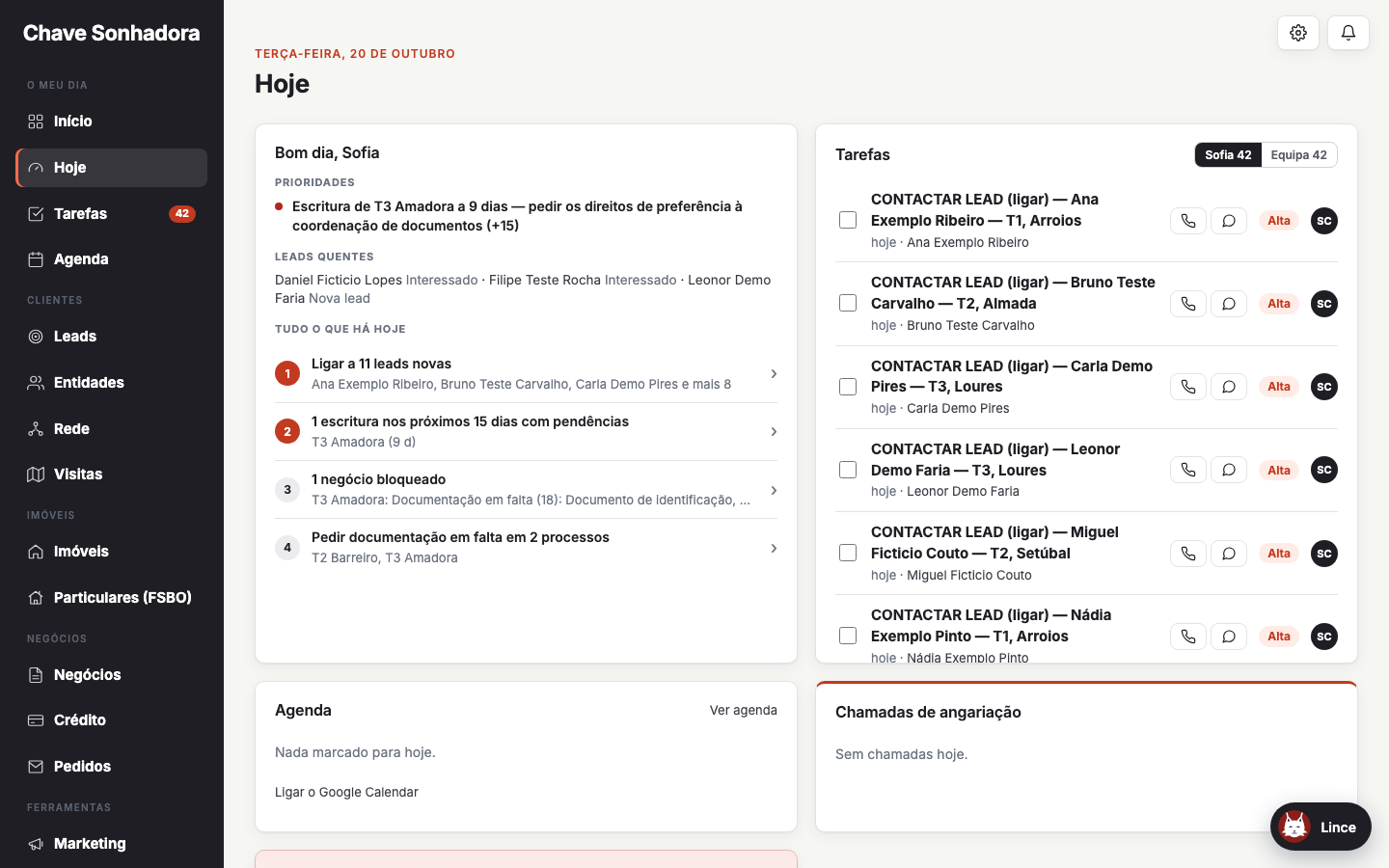Call Miguel Ficticio Couto via phone icon
This screenshot has width=1389, height=868.
pyautogui.click(x=1188, y=554)
